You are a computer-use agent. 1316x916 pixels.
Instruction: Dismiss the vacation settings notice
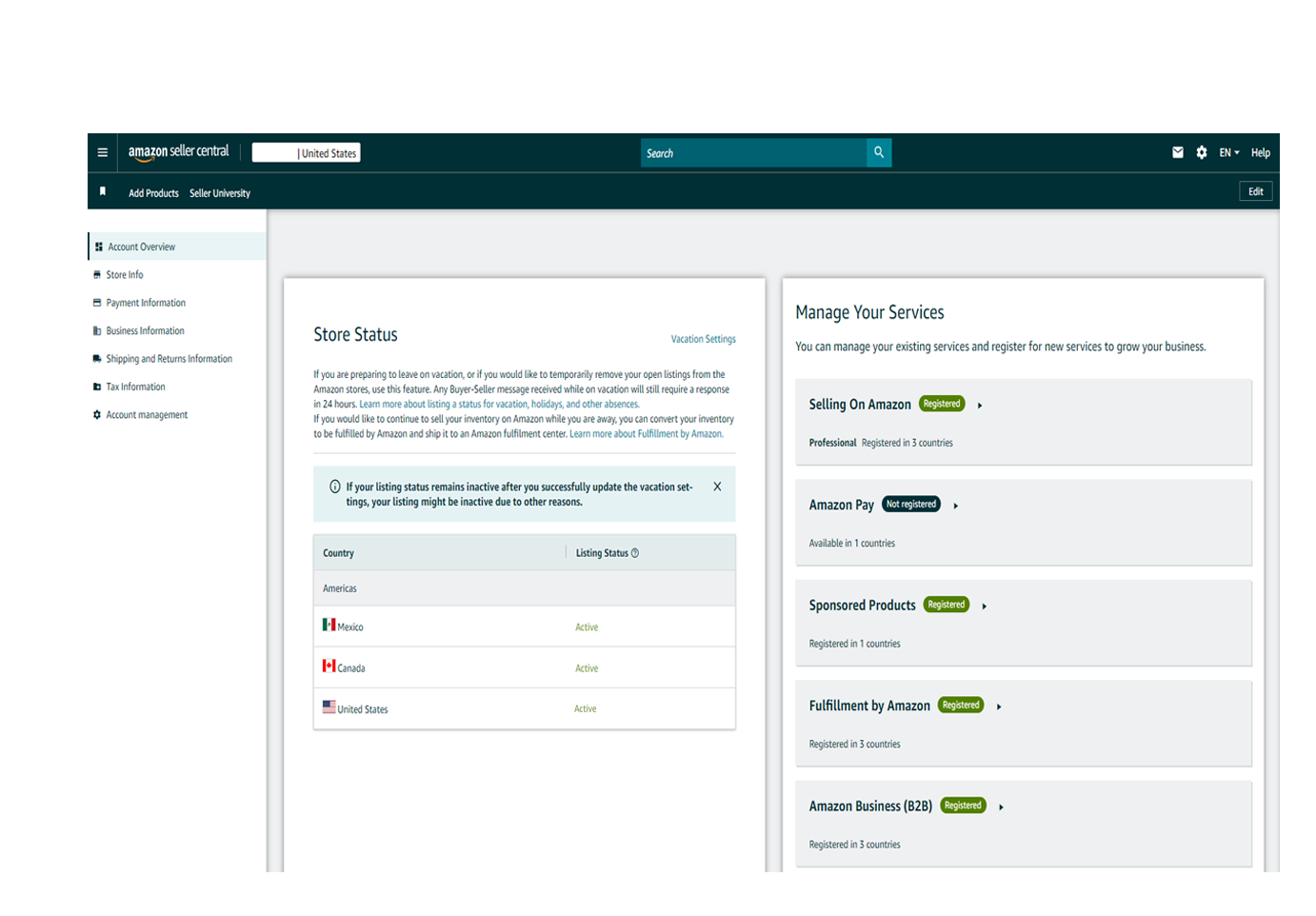tap(717, 487)
